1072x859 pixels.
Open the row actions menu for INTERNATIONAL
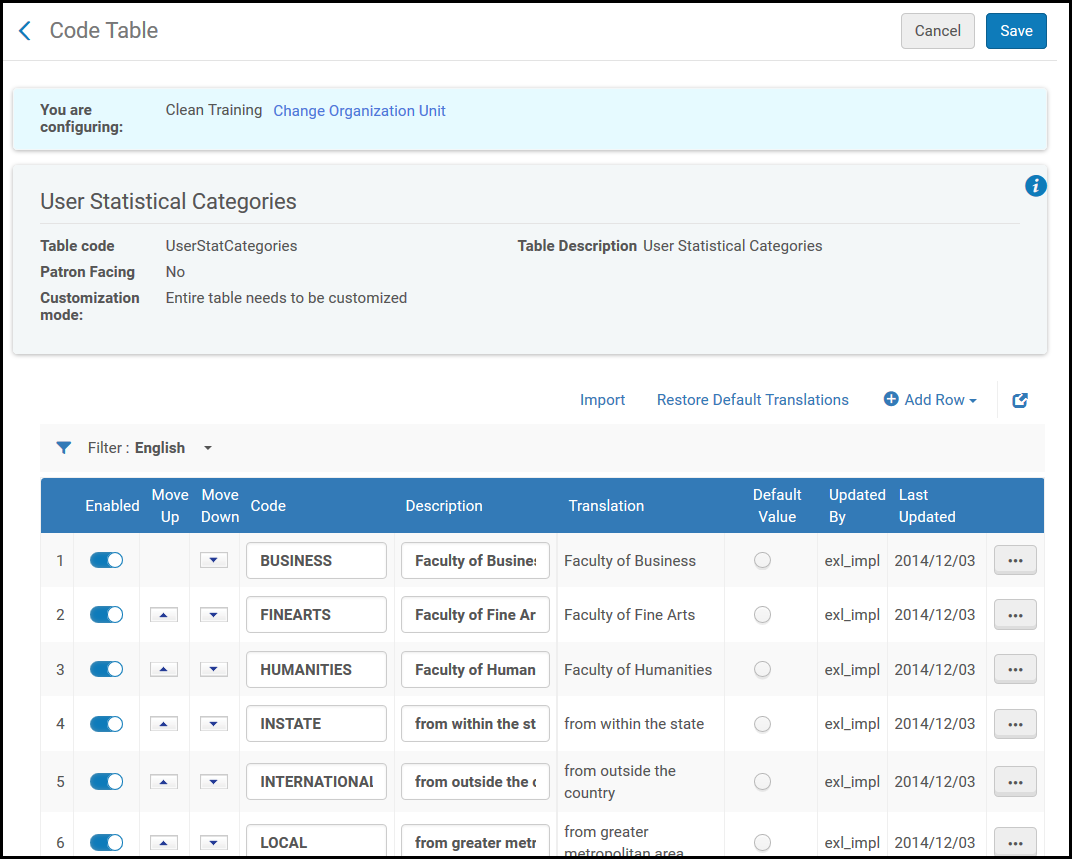(1015, 782)
